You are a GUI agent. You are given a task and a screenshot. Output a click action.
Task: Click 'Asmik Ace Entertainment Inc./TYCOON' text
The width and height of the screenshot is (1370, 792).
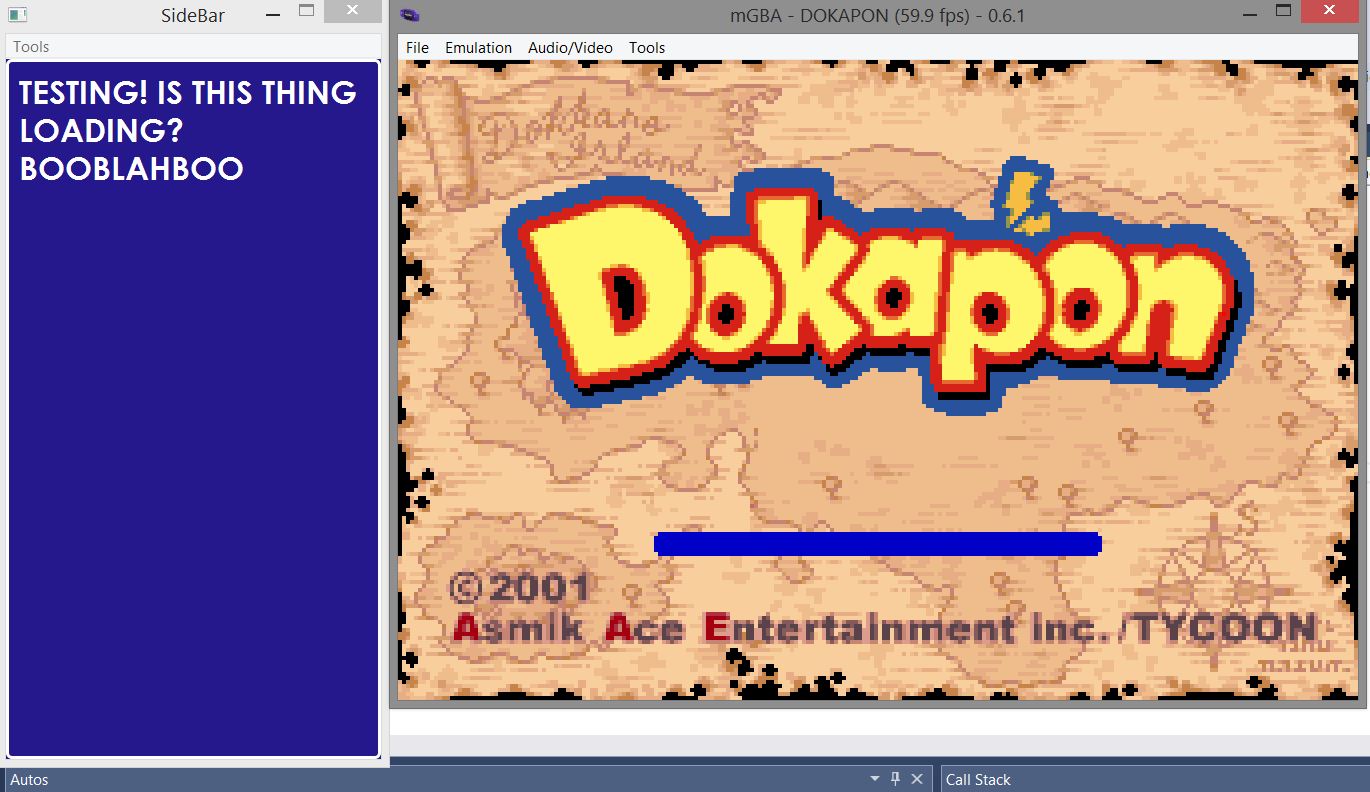pyautogui.click(x=884, y=628)
